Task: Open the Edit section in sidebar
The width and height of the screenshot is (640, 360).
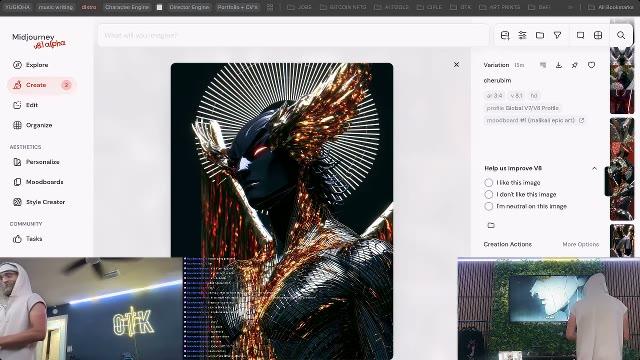Action: (x=25, y=105)
